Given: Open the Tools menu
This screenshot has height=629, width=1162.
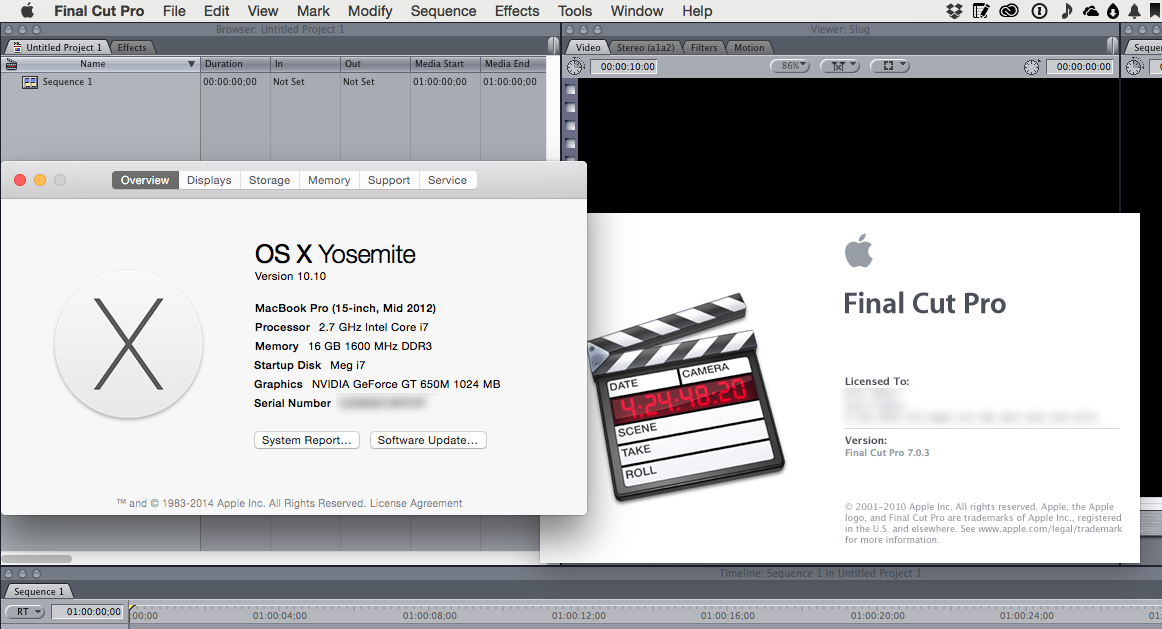Looking at the screenshot, I should point(574,11).
